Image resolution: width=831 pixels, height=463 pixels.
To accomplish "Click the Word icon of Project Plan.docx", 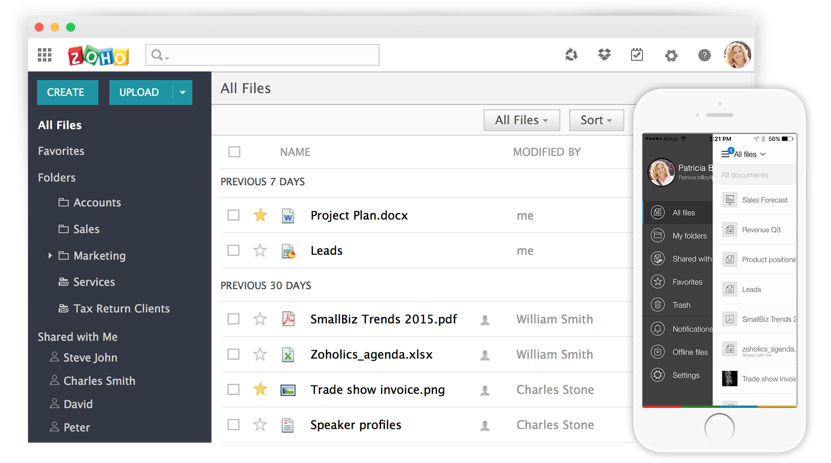I will 288,216.
